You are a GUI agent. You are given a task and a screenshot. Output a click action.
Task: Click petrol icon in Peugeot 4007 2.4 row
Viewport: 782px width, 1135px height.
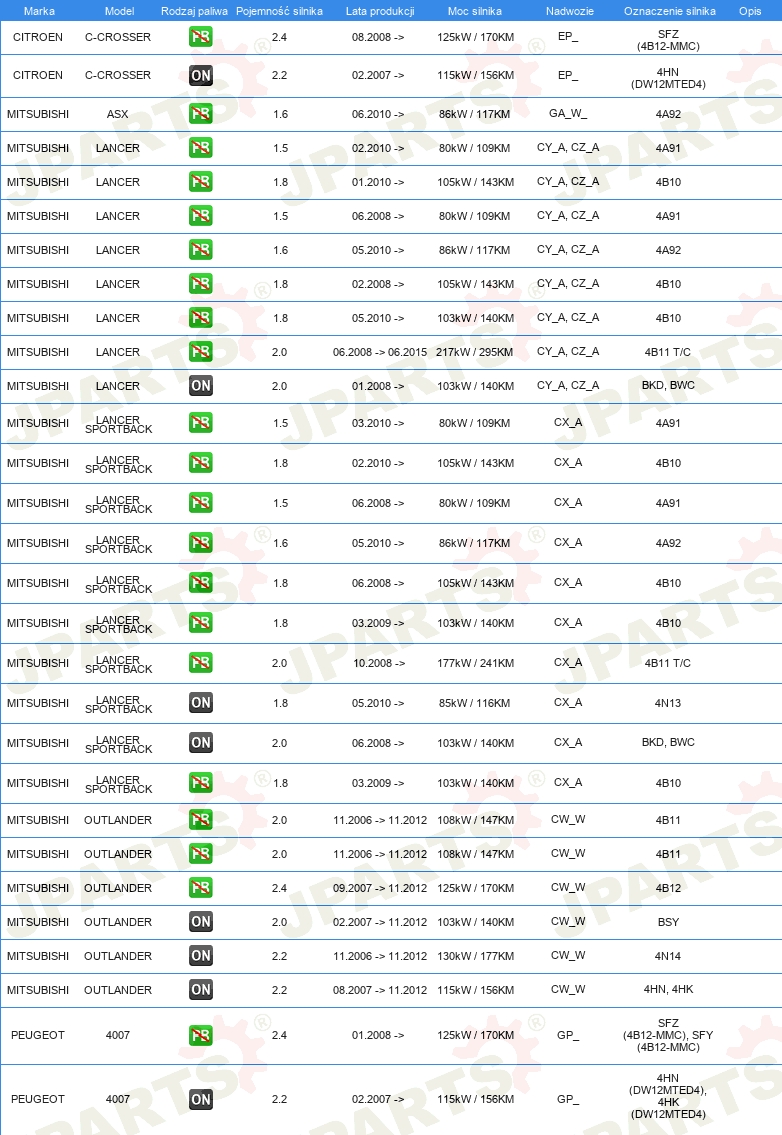(201, 1035)
